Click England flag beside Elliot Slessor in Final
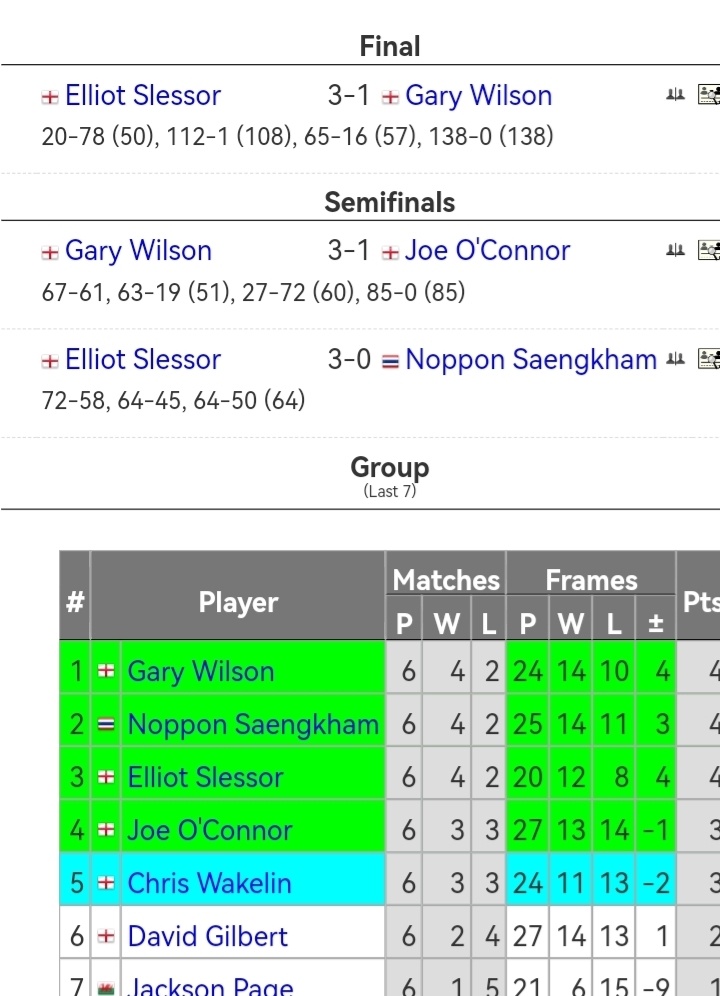 [x=50, y=97]
